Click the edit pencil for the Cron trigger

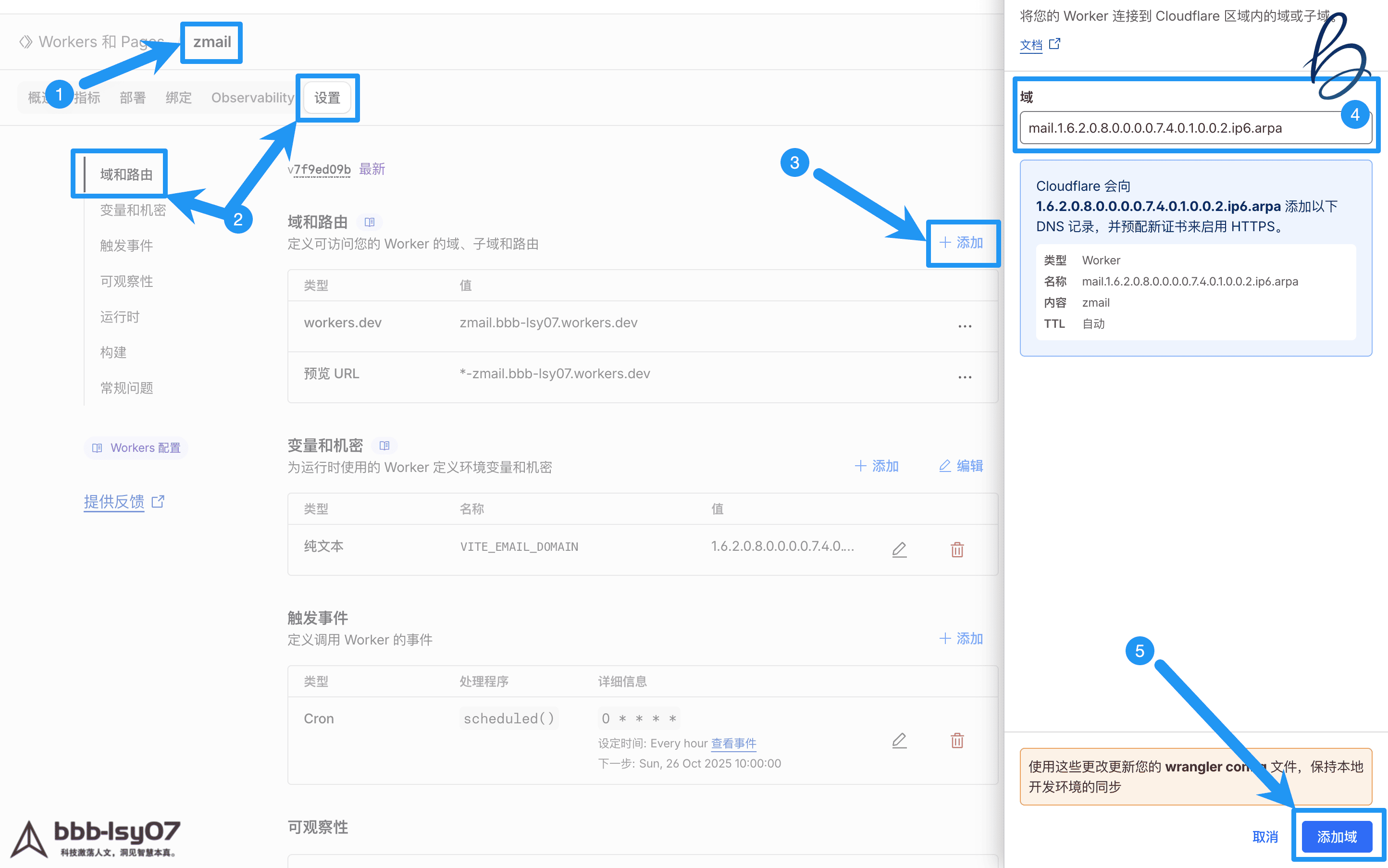[x=899, y=741]
